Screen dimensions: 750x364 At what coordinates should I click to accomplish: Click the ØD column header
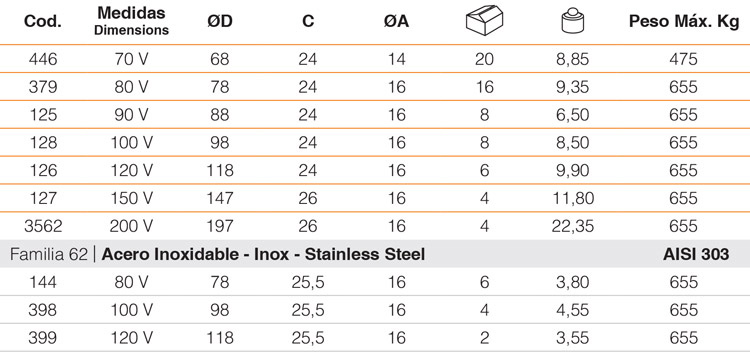coord(220,22)
